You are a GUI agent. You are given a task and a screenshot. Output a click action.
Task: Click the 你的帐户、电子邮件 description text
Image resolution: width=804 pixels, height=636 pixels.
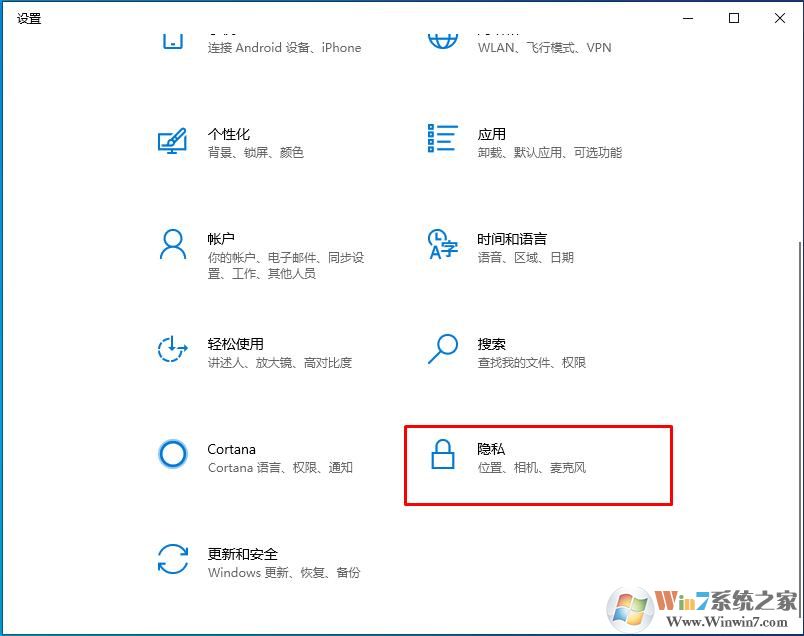point(286,265)
